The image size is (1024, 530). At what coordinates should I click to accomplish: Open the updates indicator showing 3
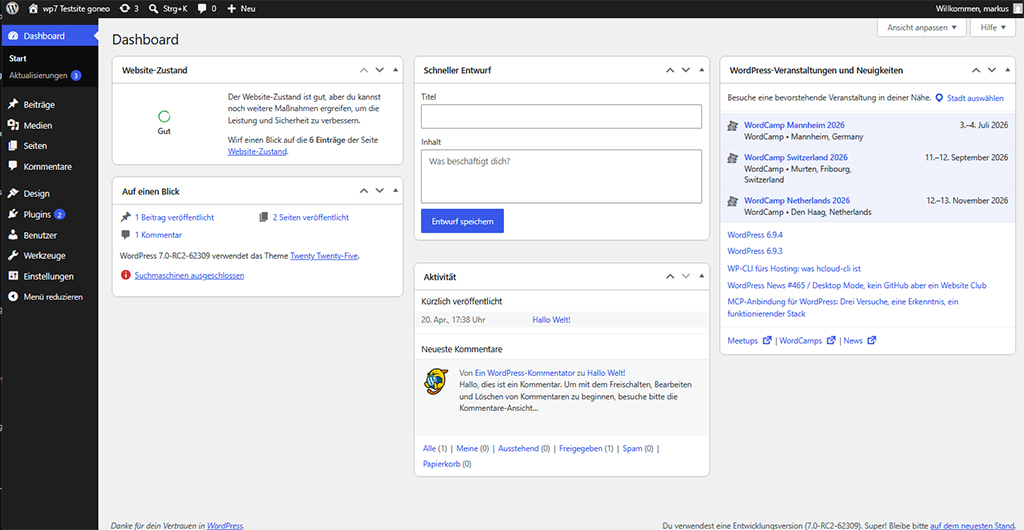[129, 9]
